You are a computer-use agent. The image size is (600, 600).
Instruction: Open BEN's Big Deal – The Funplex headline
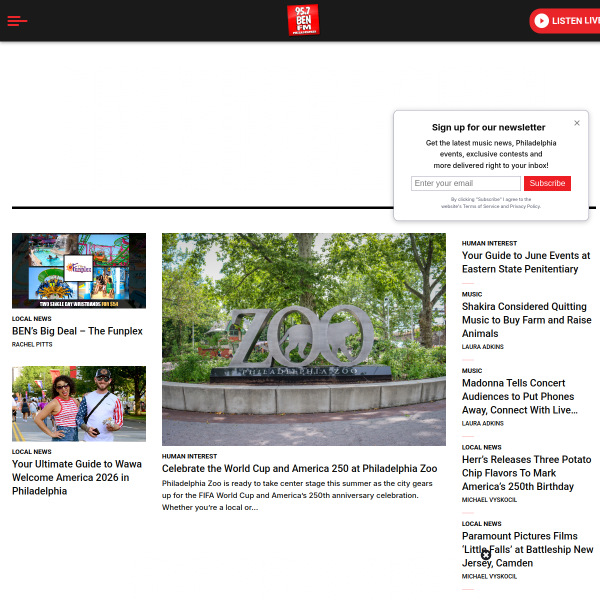[x=77, y=331]
